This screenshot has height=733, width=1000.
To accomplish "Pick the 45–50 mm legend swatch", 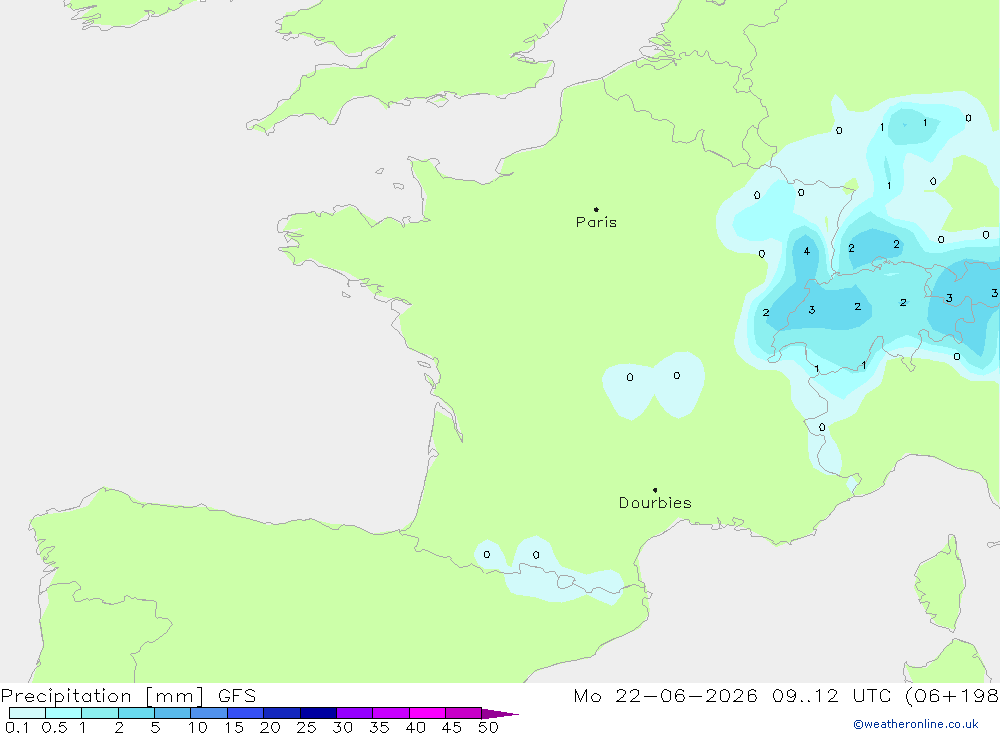I will click(463, 713).
